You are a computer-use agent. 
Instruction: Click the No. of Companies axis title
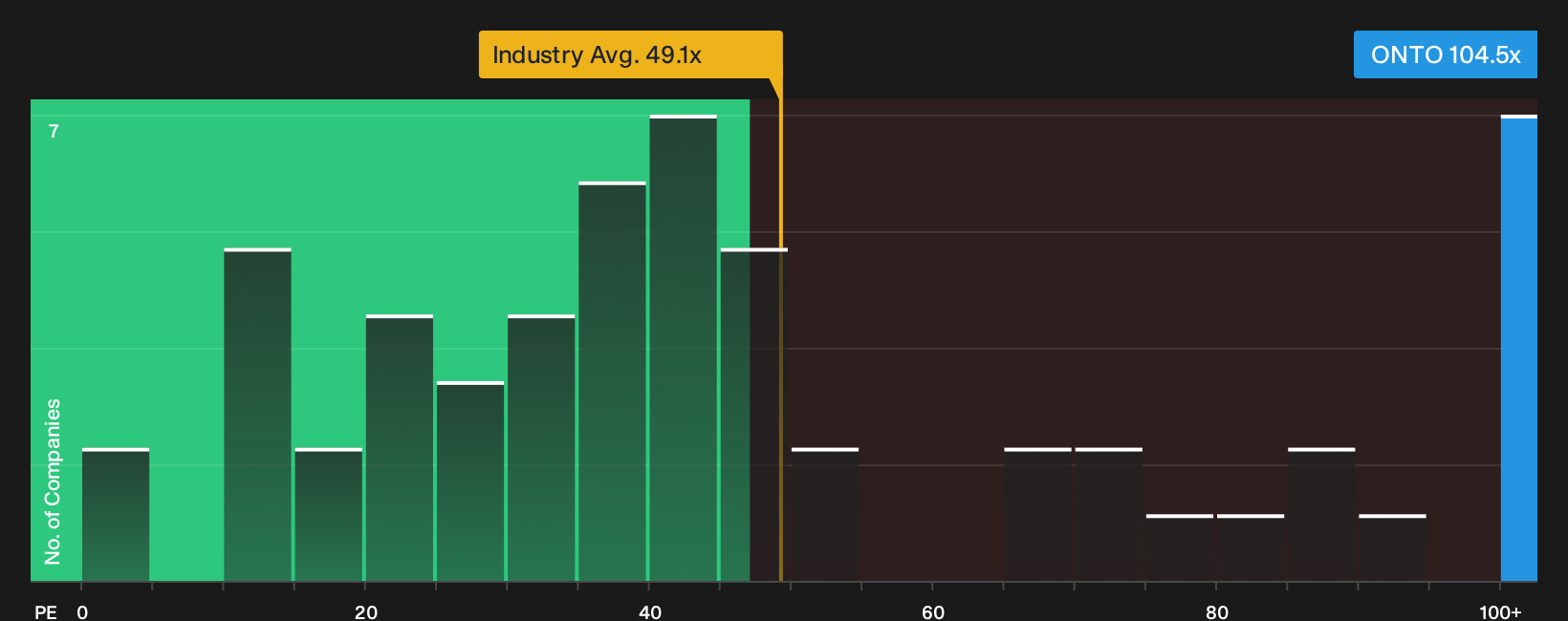53,482
